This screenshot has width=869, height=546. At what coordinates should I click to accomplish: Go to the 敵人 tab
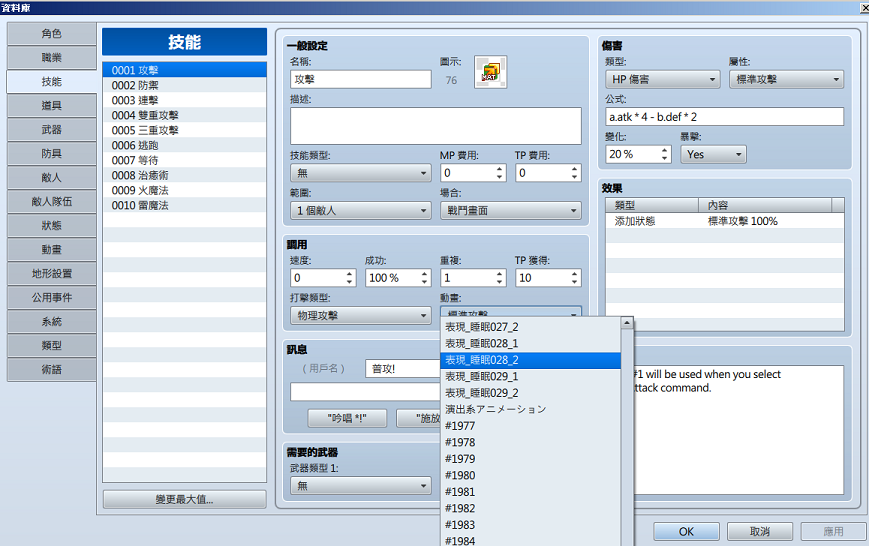click(x=52, y=177)
